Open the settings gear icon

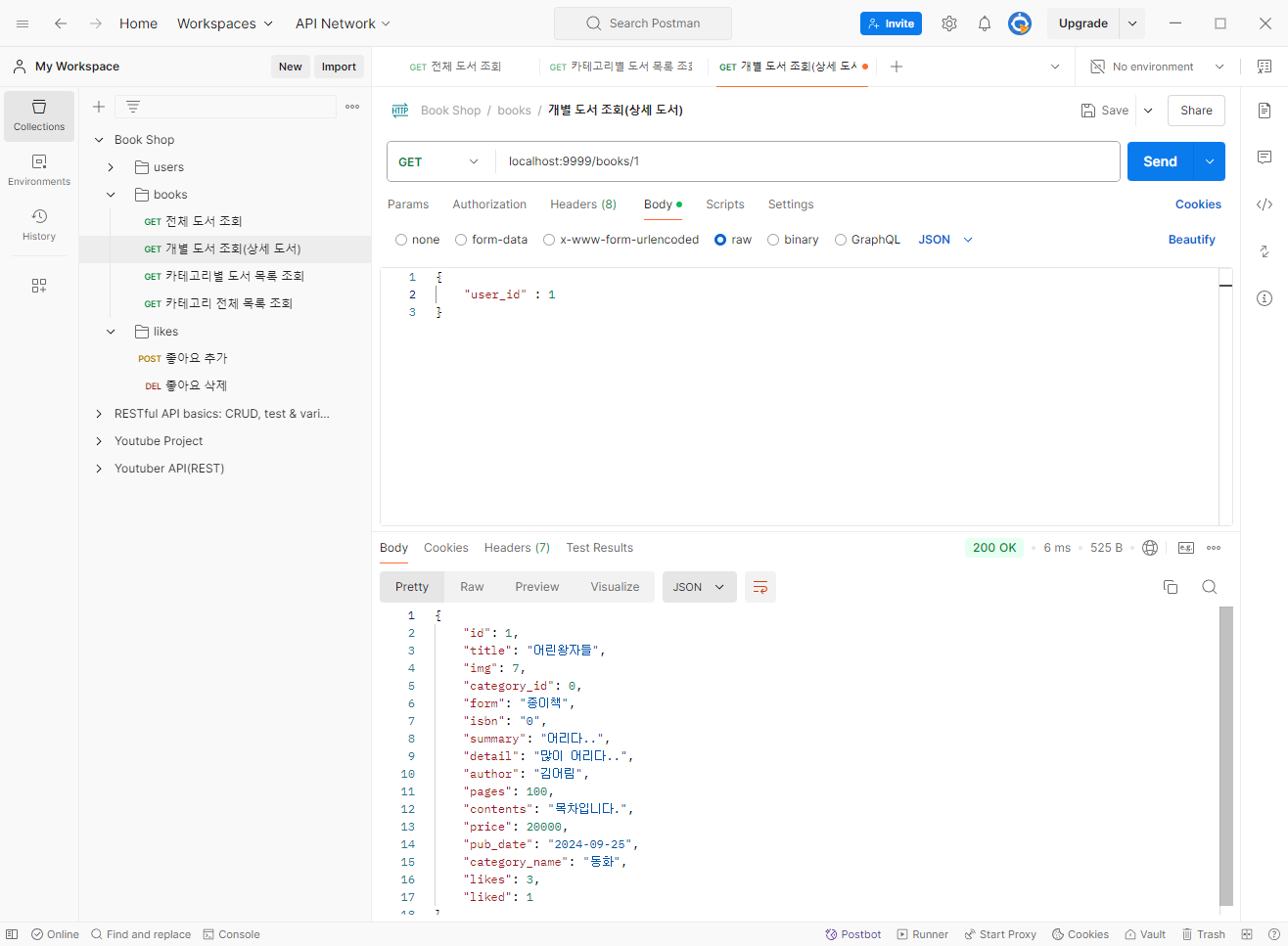point(949,23)
